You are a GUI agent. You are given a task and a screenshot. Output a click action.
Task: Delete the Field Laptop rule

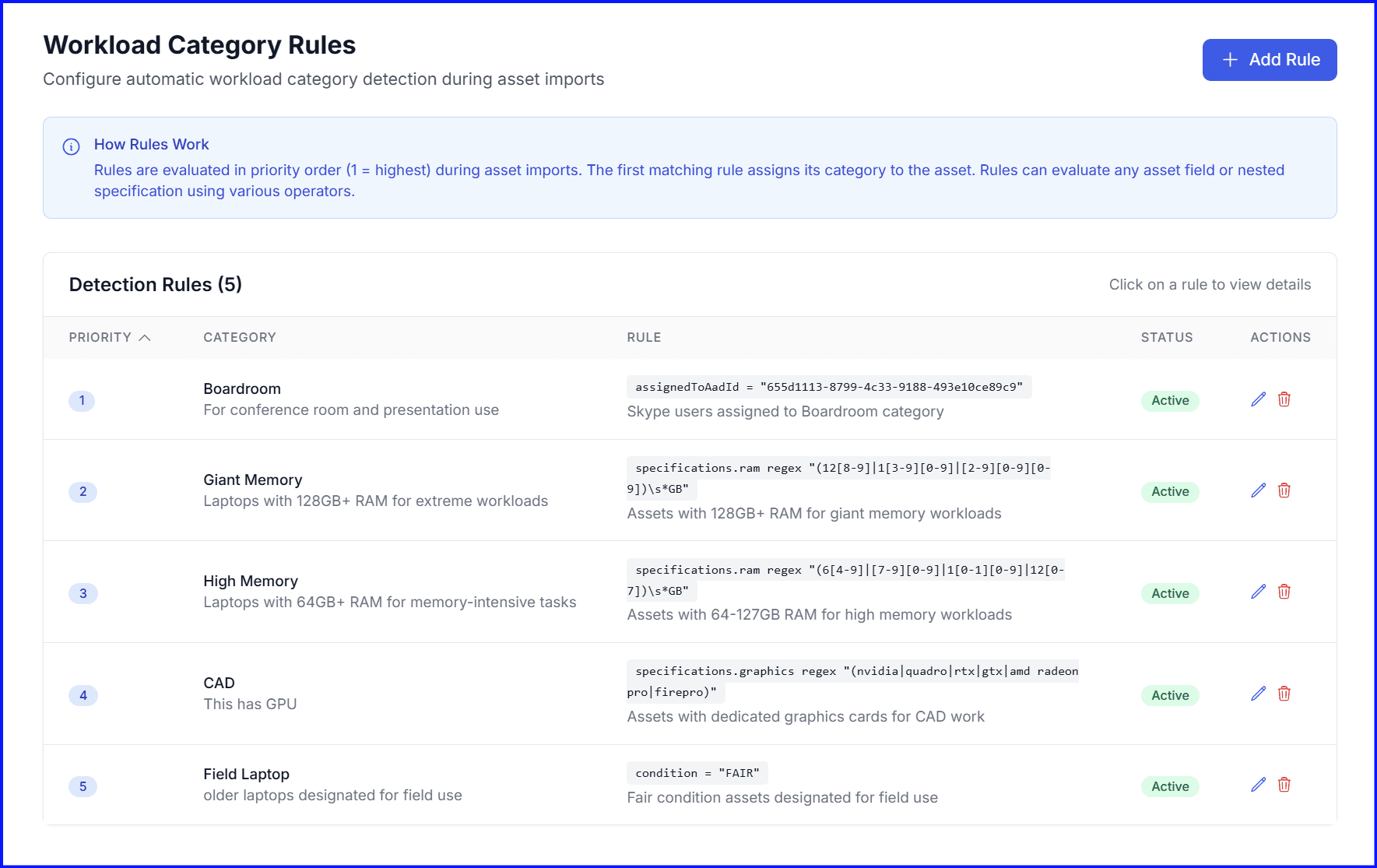pyautogui.click(x=1284, y=785)
